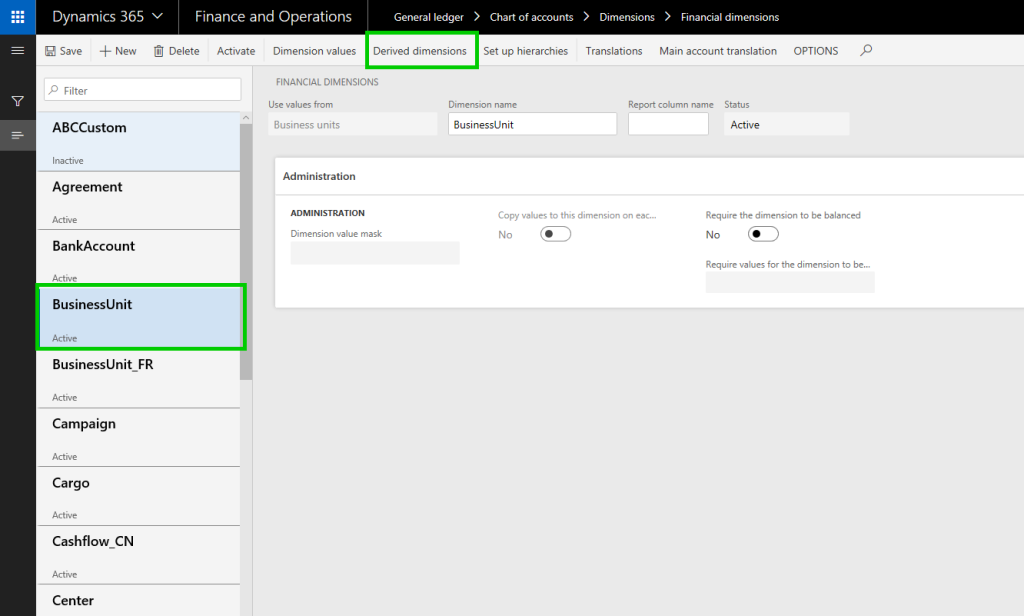This screenshot has width=1024, height=616.
Task: Expand the navigation pane hamburger icon
Action: click(16, 50)
